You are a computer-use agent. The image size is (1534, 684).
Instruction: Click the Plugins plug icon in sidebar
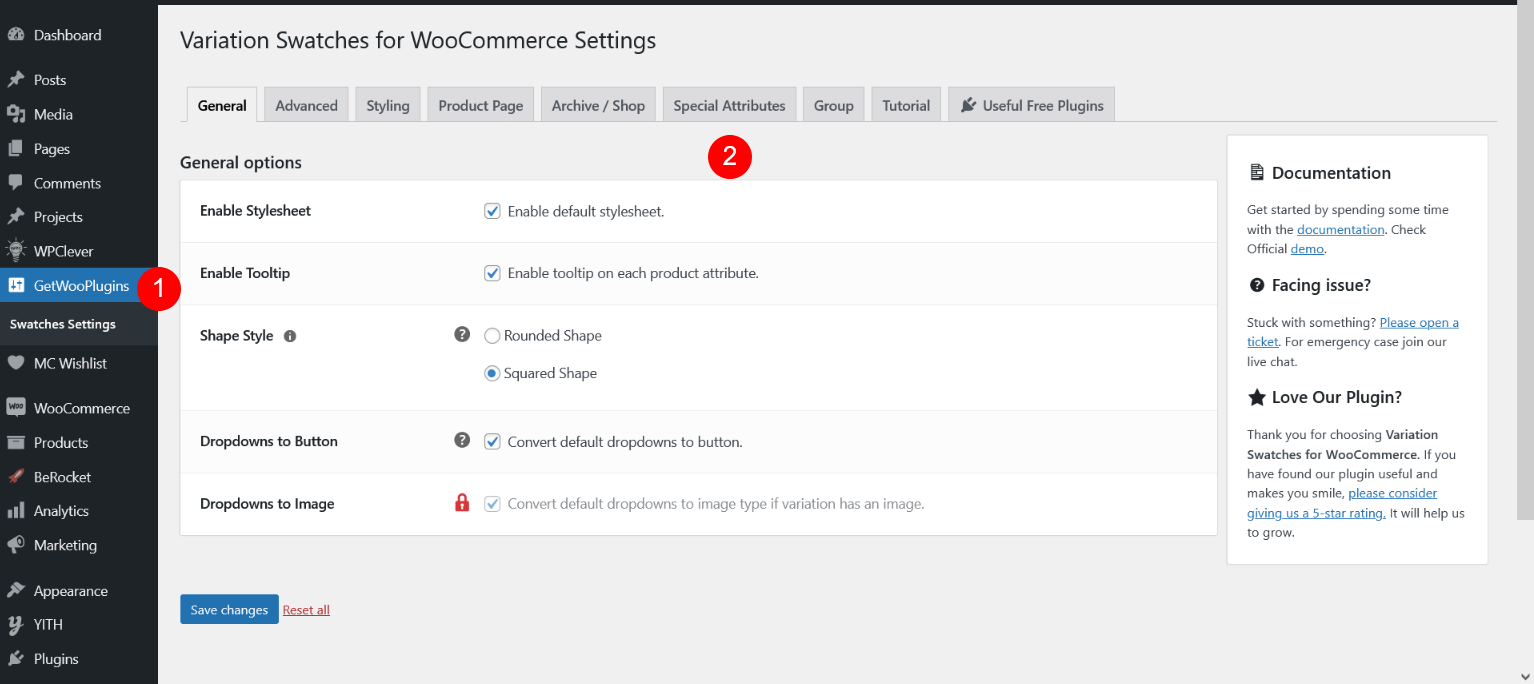click(x=16, y=659)
